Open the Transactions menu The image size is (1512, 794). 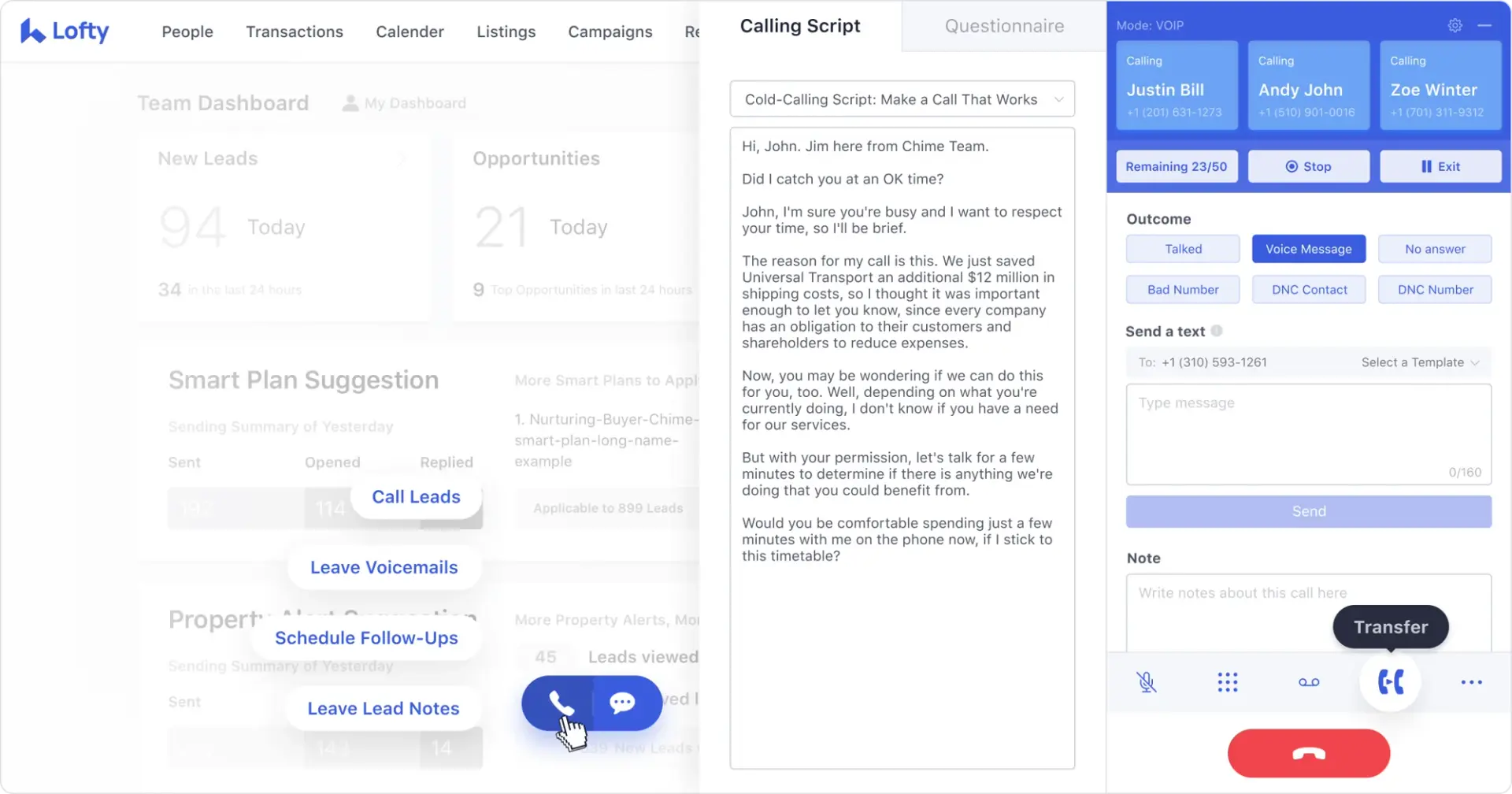click(x=295, y=32)
